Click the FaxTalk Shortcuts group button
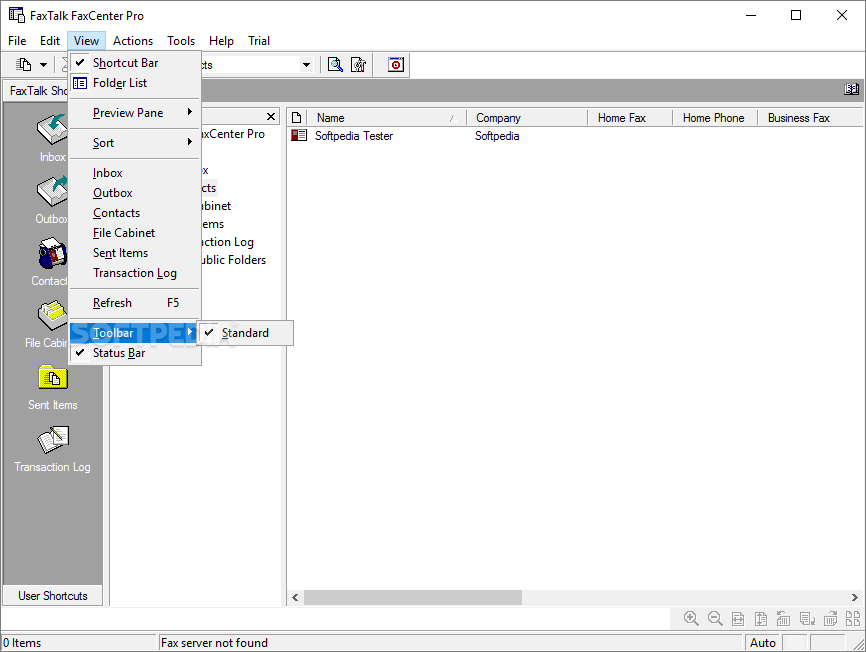 [36, 91]
